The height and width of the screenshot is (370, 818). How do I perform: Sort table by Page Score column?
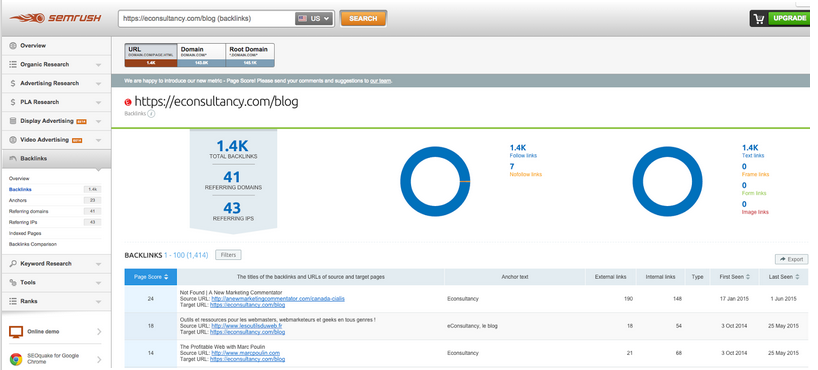(x=151, y=277)
